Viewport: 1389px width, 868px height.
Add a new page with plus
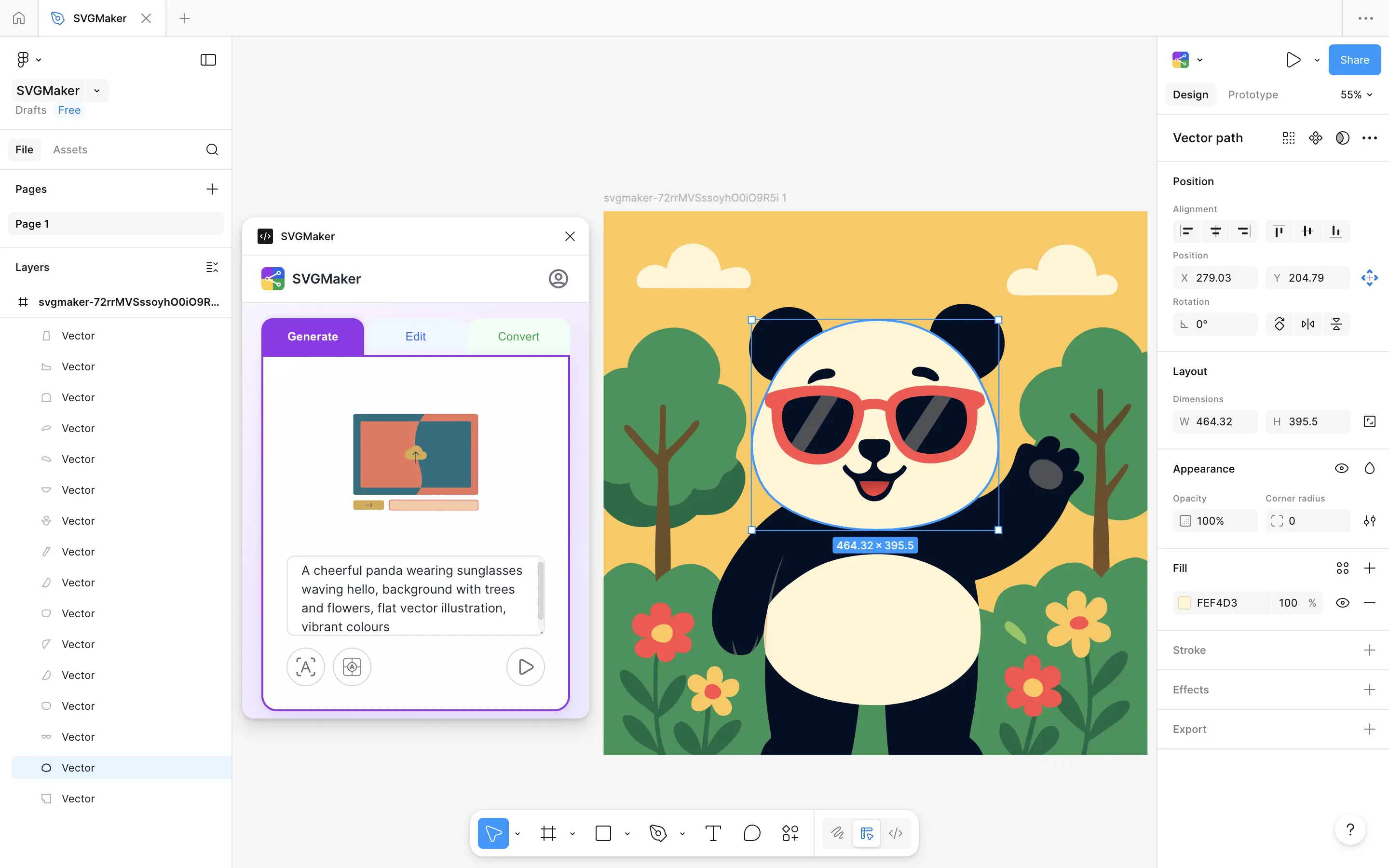click(x=212, y=189)
